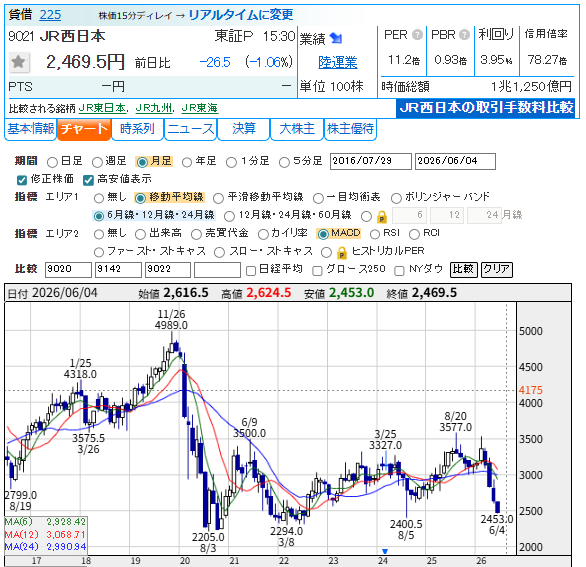586x567 pixels.
Task: Select ヒストリカルPER radio button
Action: [x=326, y=252]
